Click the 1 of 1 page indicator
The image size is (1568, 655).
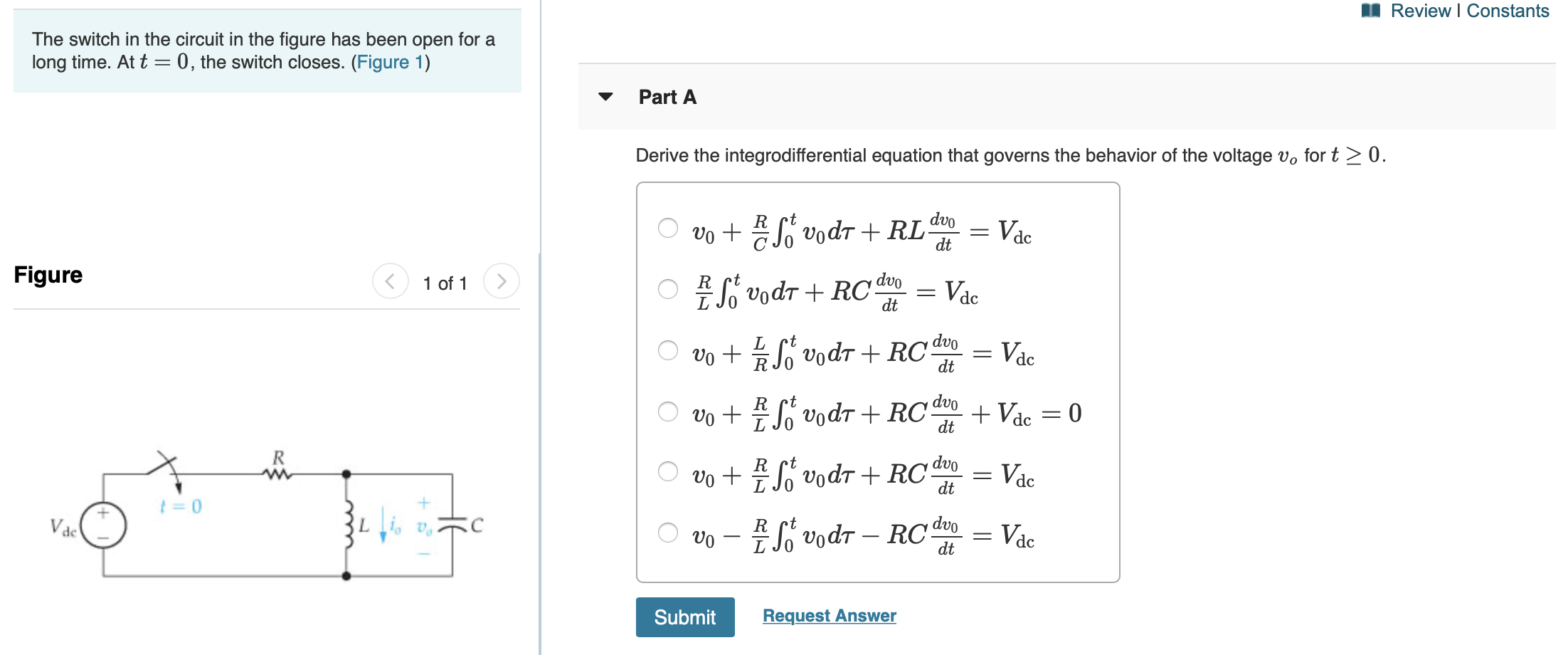445,282
